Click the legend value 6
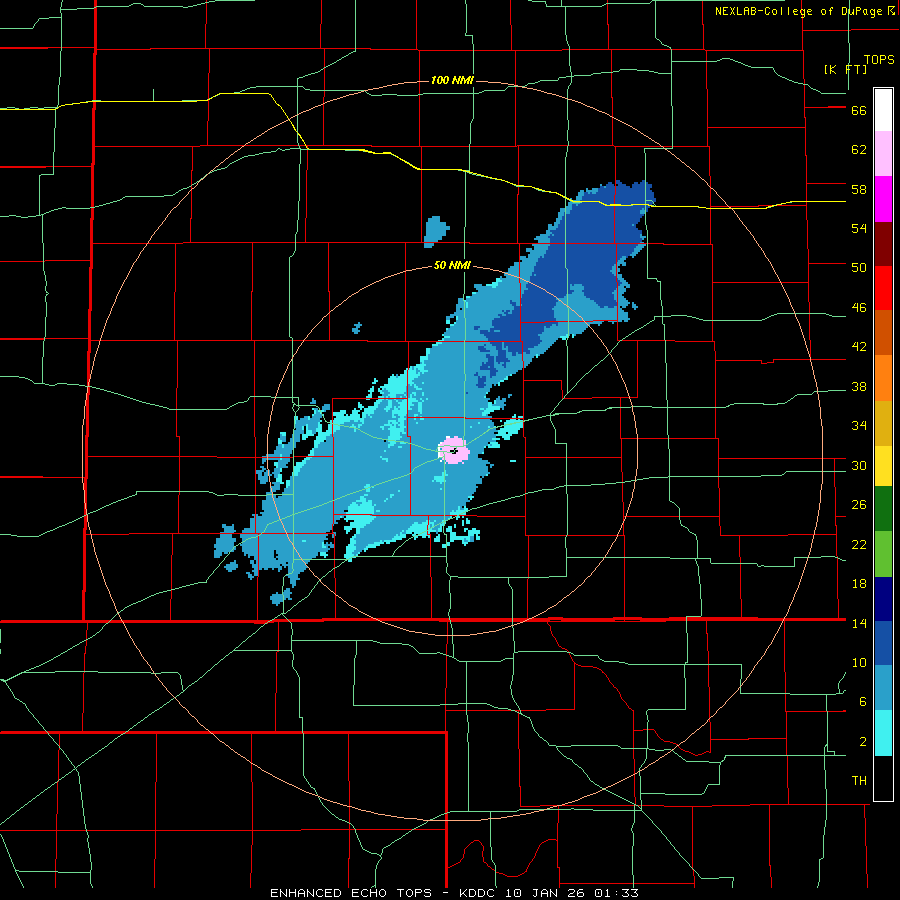This screenshot has height=900, width=900. pyautogui.click(x=863, y=702)
